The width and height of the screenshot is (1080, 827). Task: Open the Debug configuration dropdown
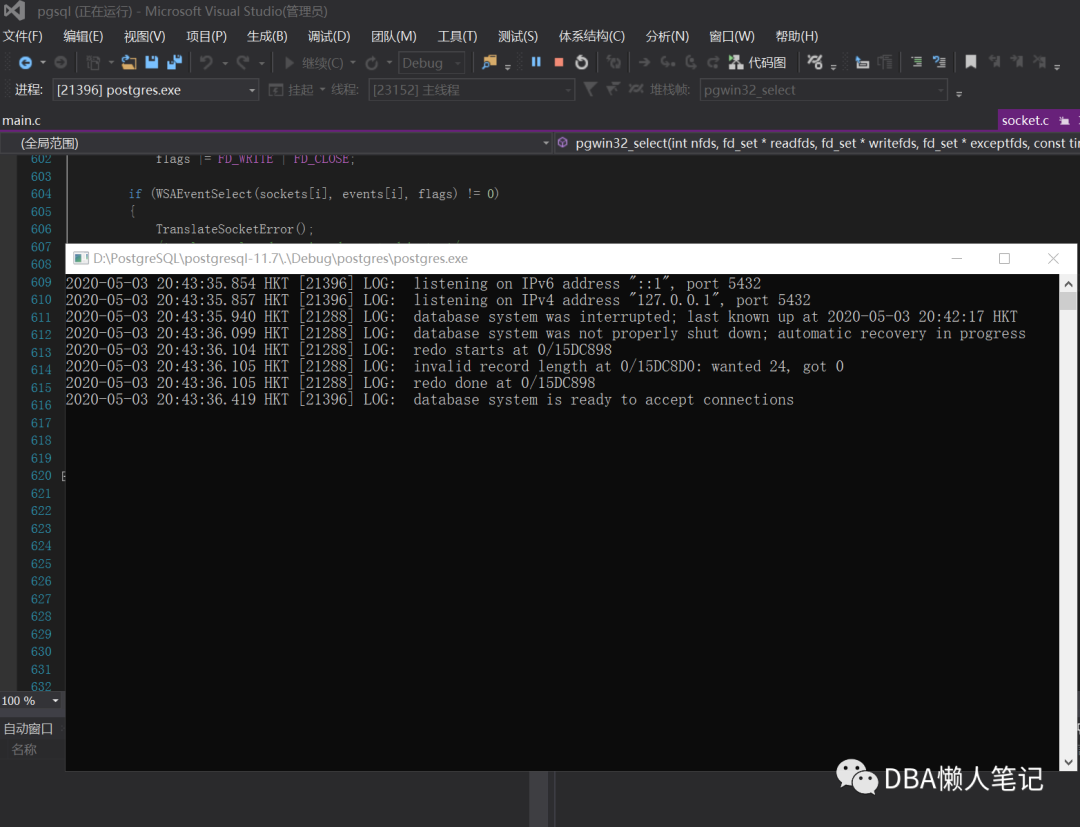(x=431, y=63)
